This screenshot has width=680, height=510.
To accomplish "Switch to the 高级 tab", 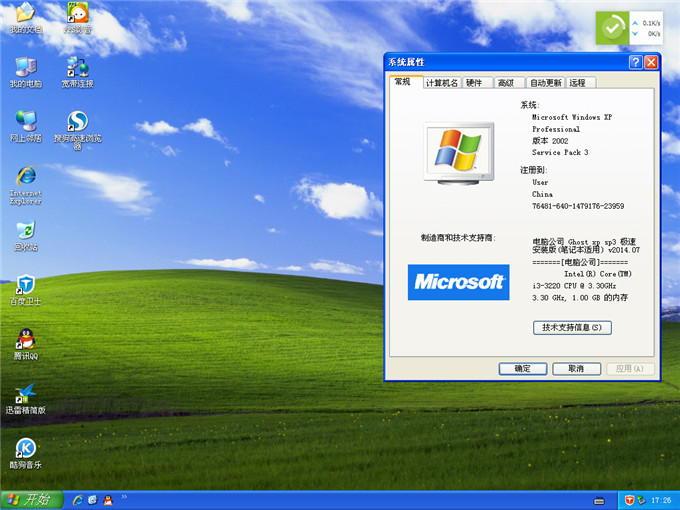I will point(506,83).
